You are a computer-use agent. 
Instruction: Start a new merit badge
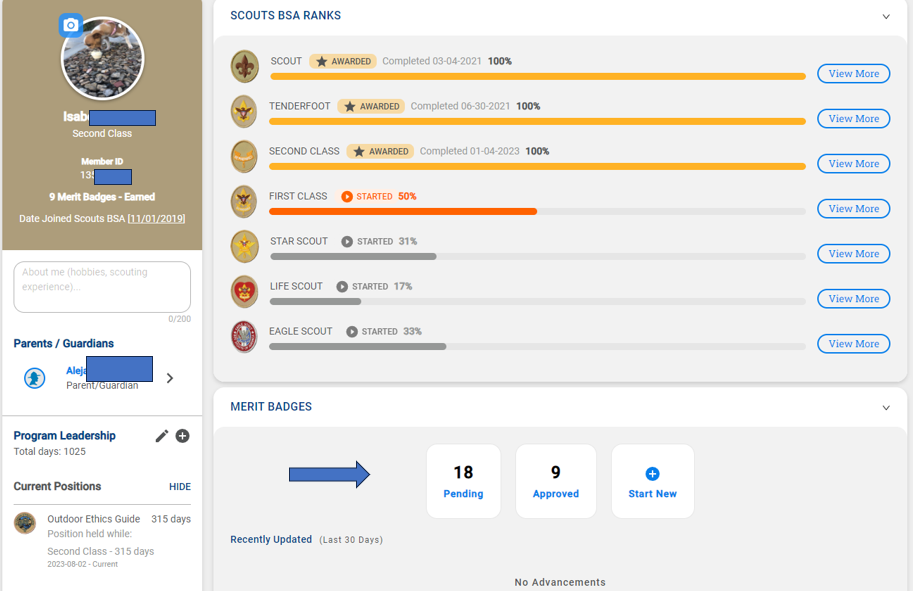(653, 481)
